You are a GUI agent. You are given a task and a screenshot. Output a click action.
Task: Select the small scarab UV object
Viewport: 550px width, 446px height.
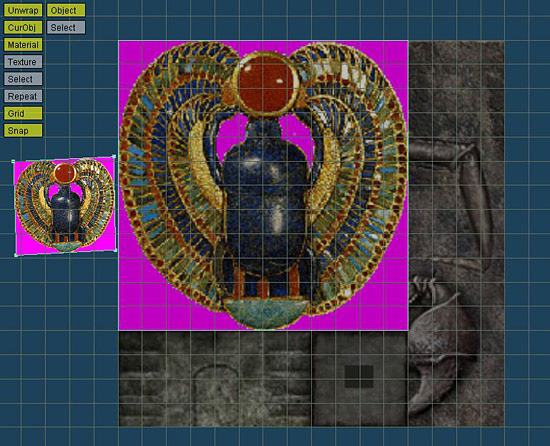[x=65, y=206]
